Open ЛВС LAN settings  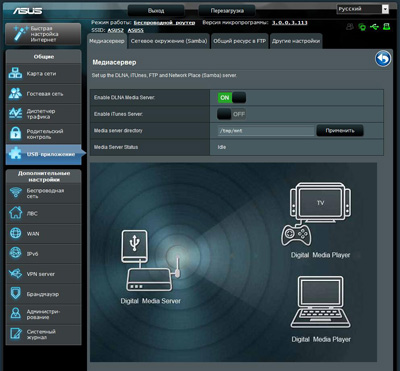tap(43, 214)
